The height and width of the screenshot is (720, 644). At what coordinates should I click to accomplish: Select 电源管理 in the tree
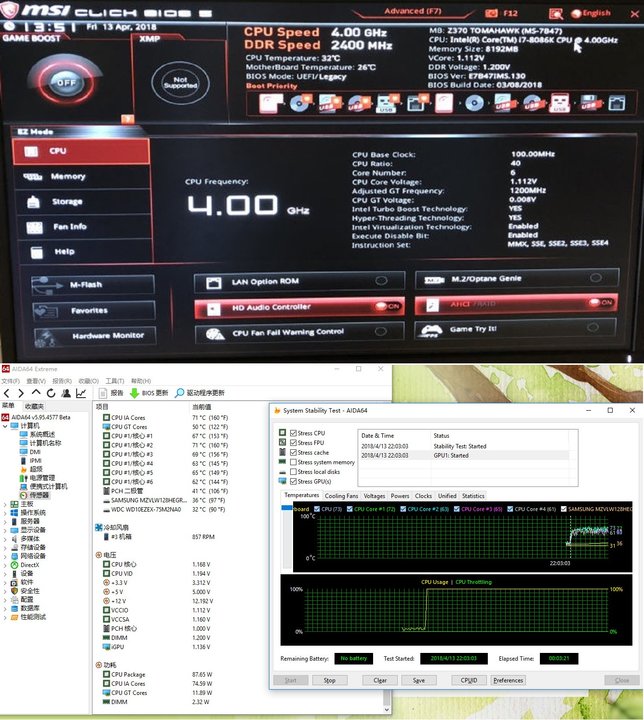point(42,478)
